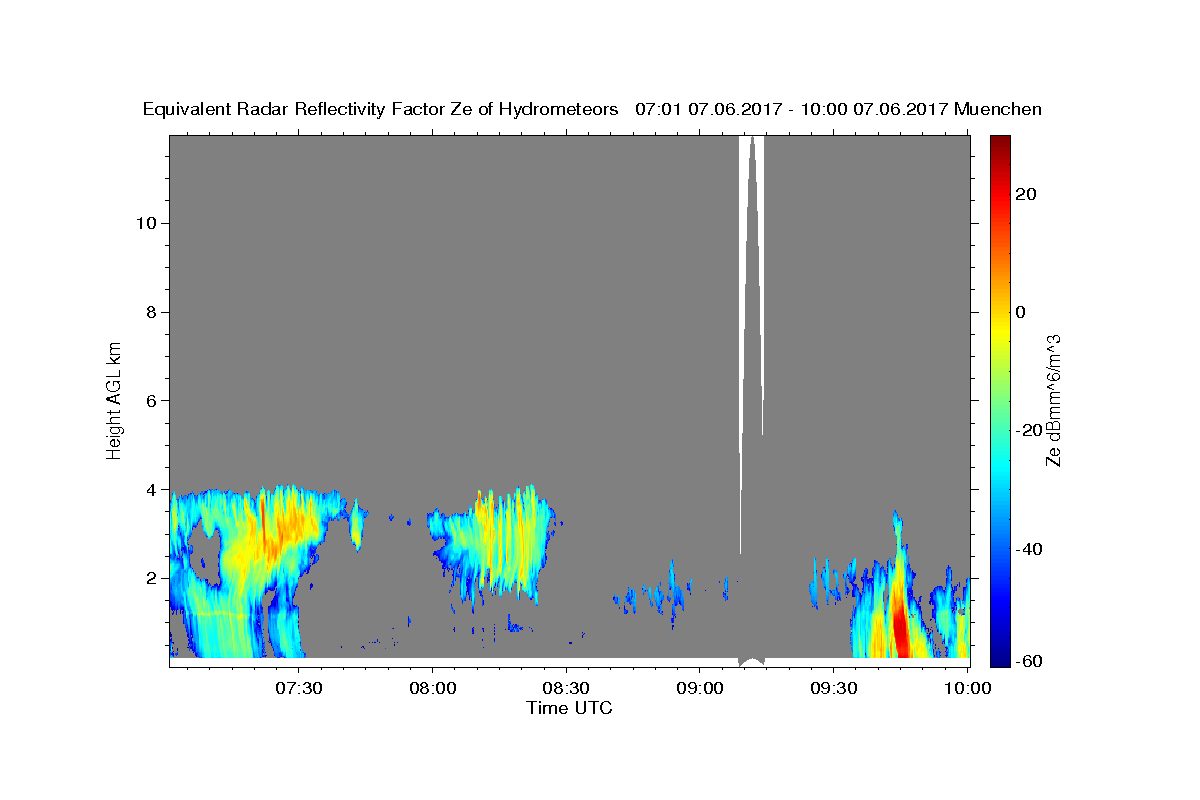Click the dark red top of colorbar
Screen dimensions: 1200x800
pos(999,143)
